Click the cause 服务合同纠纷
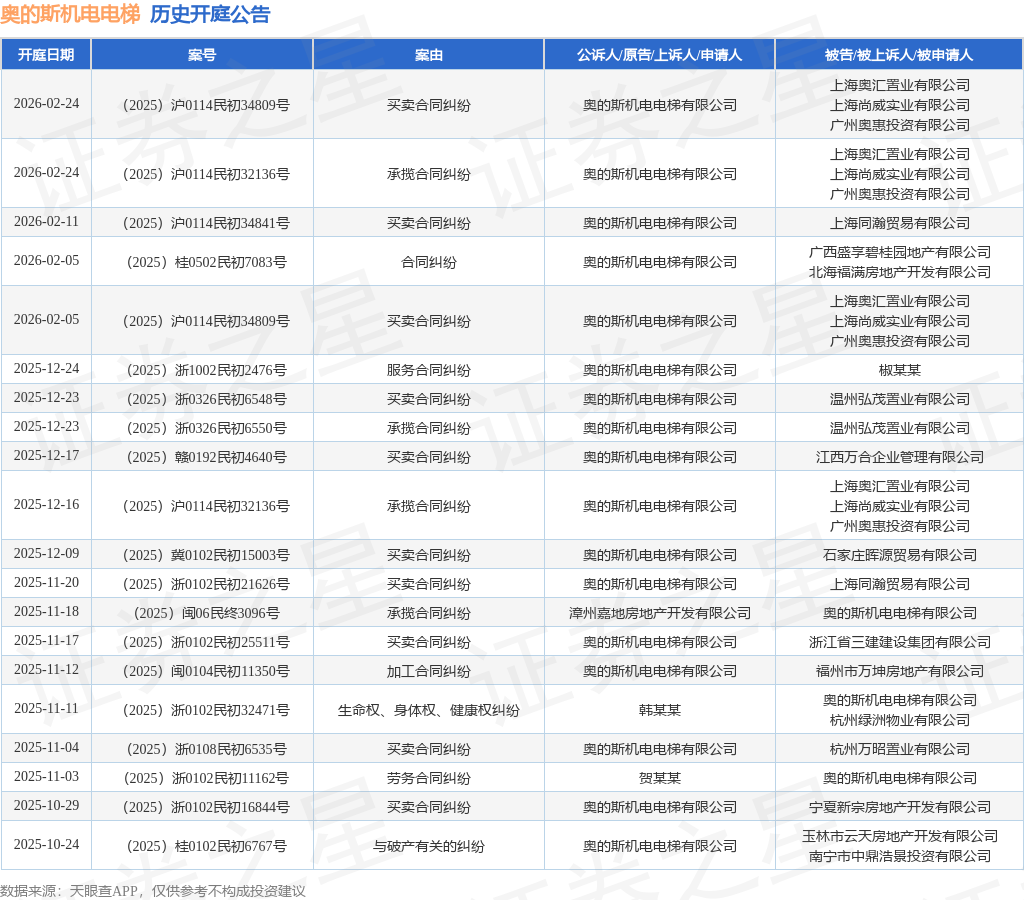Screen dimensions: 1024x900 [x=428, y=370]
